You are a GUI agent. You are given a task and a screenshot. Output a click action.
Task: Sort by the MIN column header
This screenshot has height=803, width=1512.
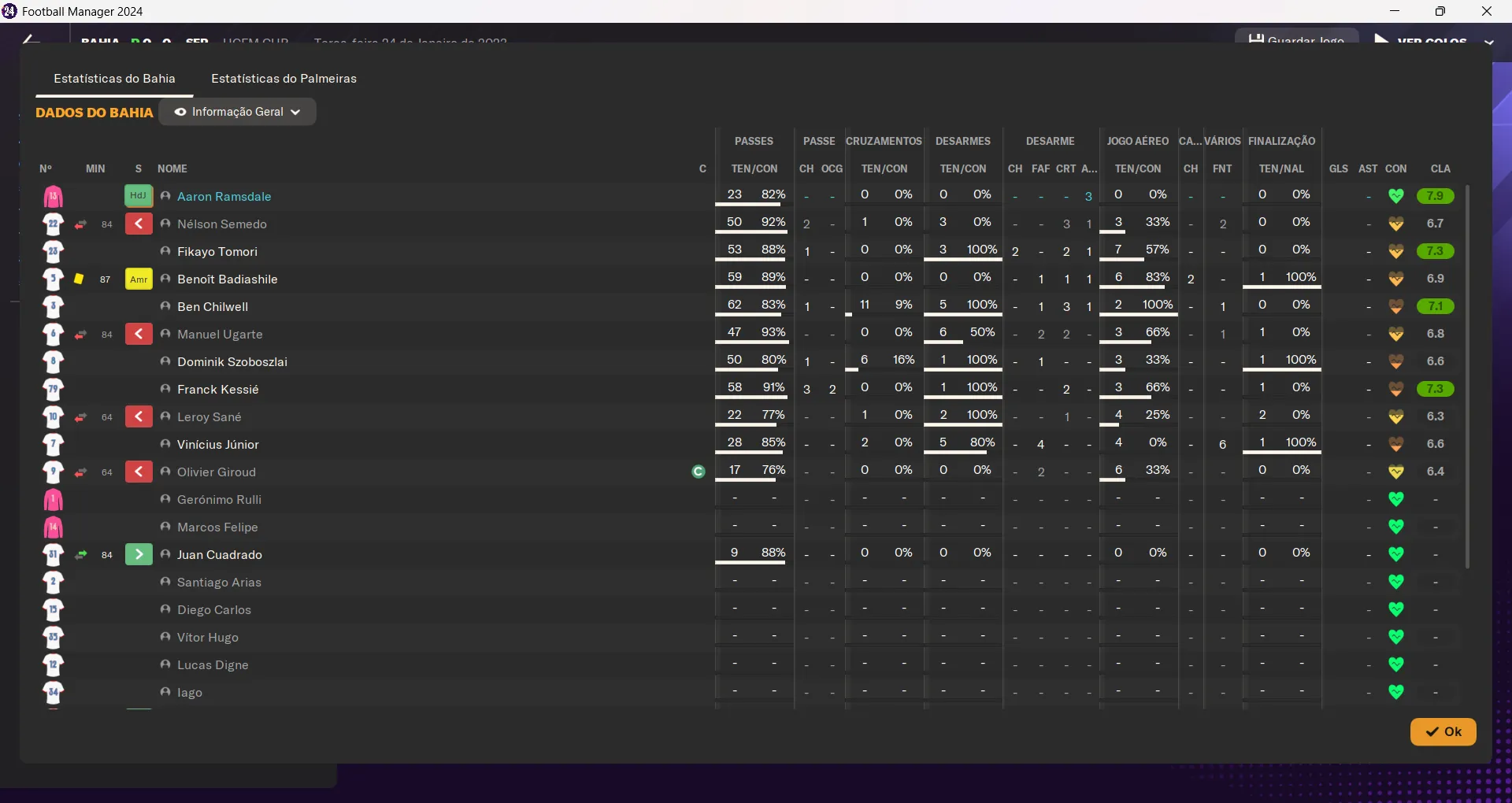(x=95, y=168)
